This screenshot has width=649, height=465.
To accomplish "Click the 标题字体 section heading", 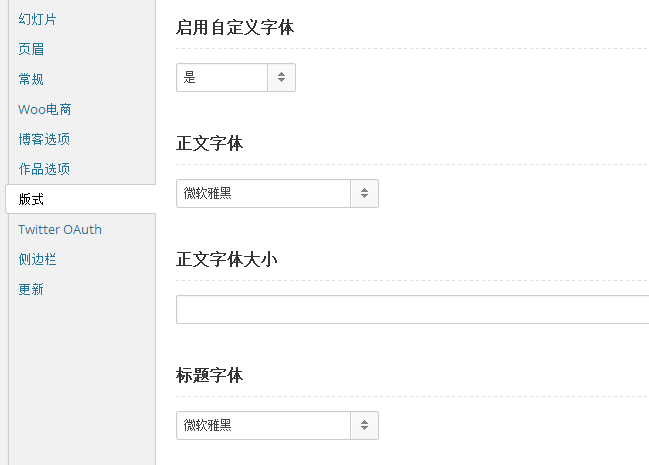I will [209, 376].
